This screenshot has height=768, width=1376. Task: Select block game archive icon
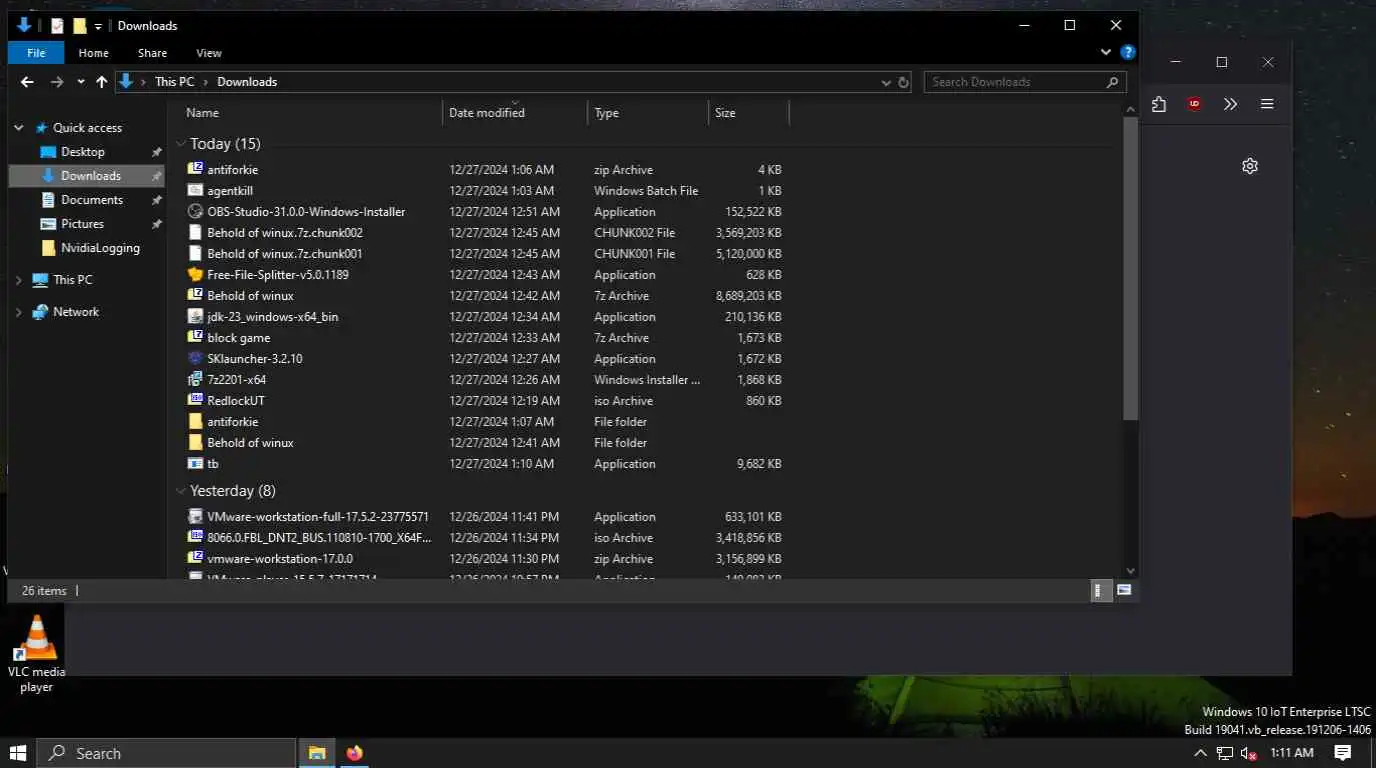196,337
